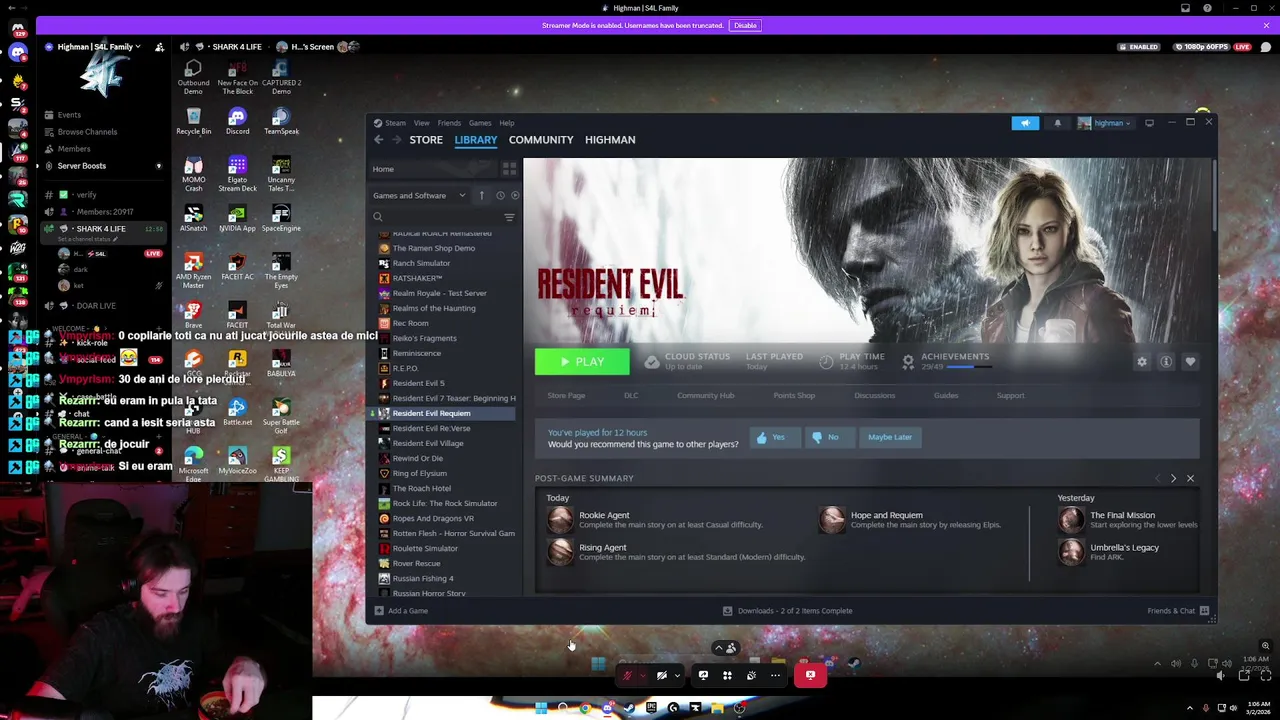Screen dimensions: 1280x720
Task: Open game settings gear icon
Action: [x=1142, y=362]
